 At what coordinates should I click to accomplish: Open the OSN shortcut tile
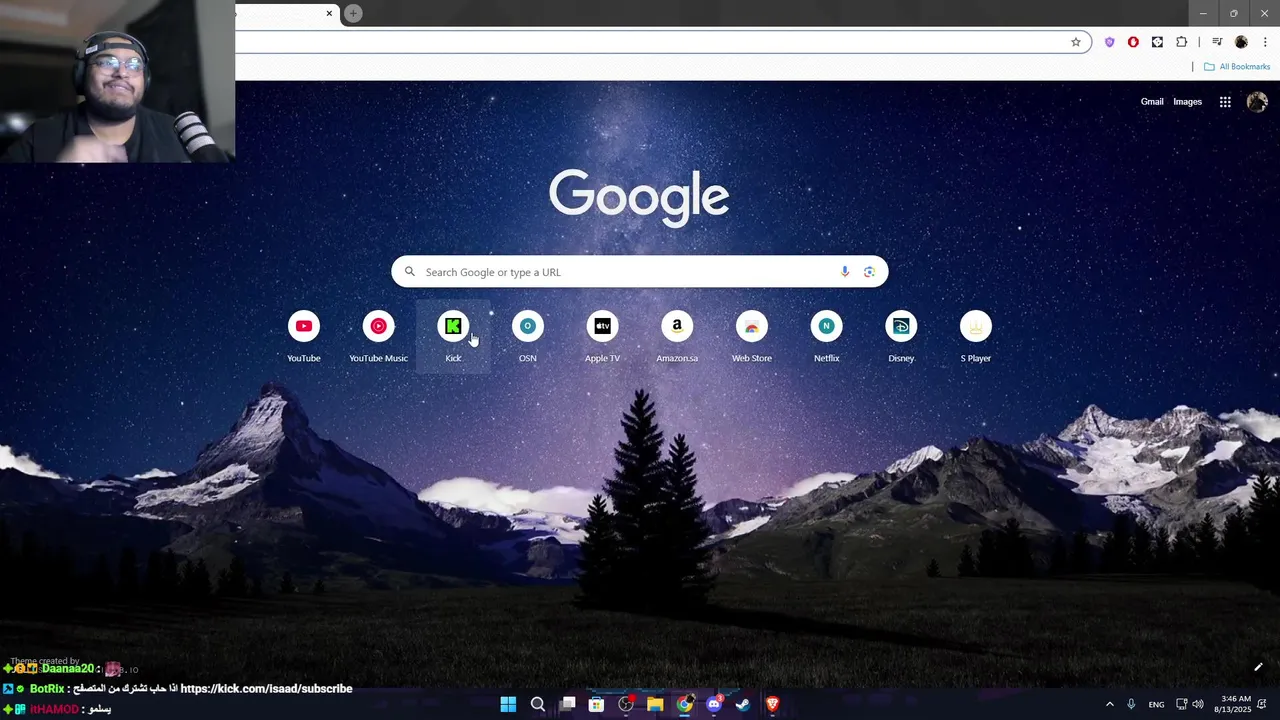528,337
